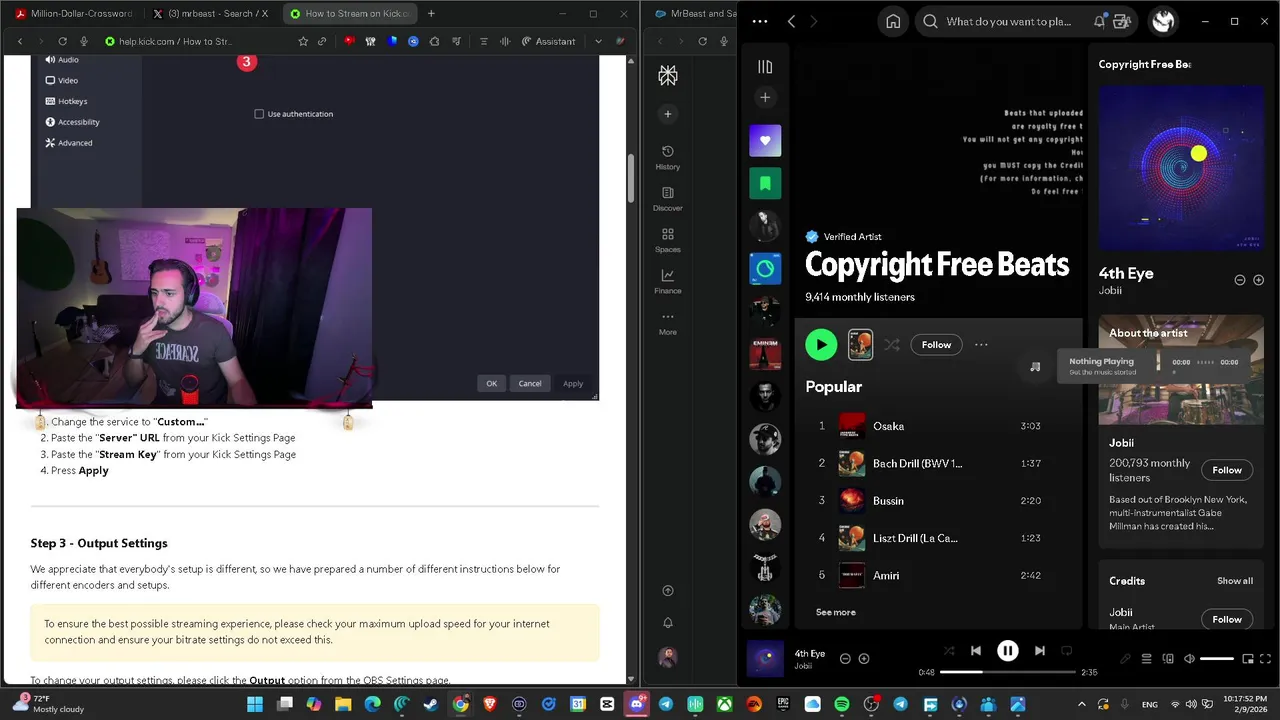This screenshot has width=1280, height=720.
Task: Open the Spotify queue view
Action: (x=1146, y=659)
